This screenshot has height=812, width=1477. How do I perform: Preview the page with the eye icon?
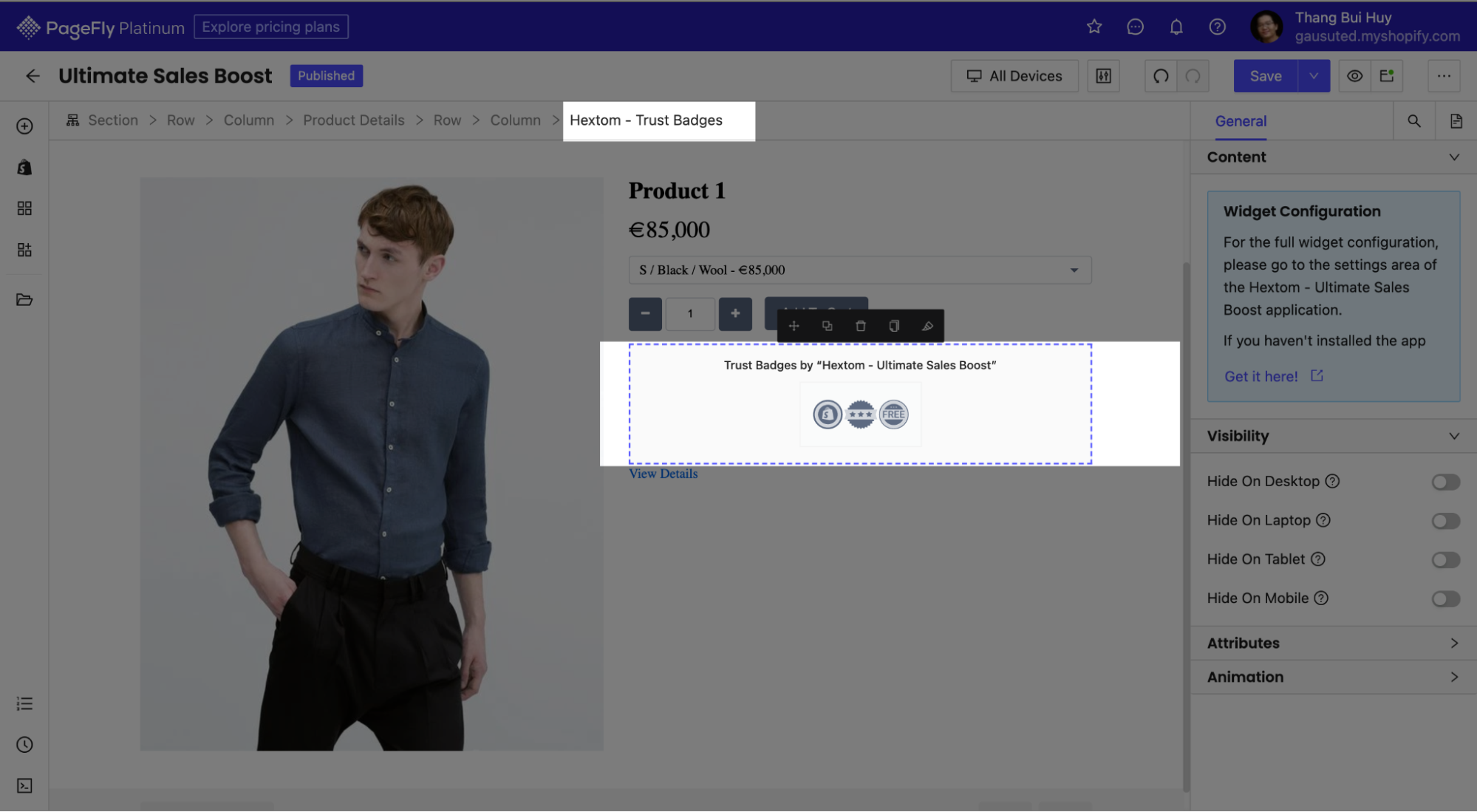click(x=1354, y=76)
